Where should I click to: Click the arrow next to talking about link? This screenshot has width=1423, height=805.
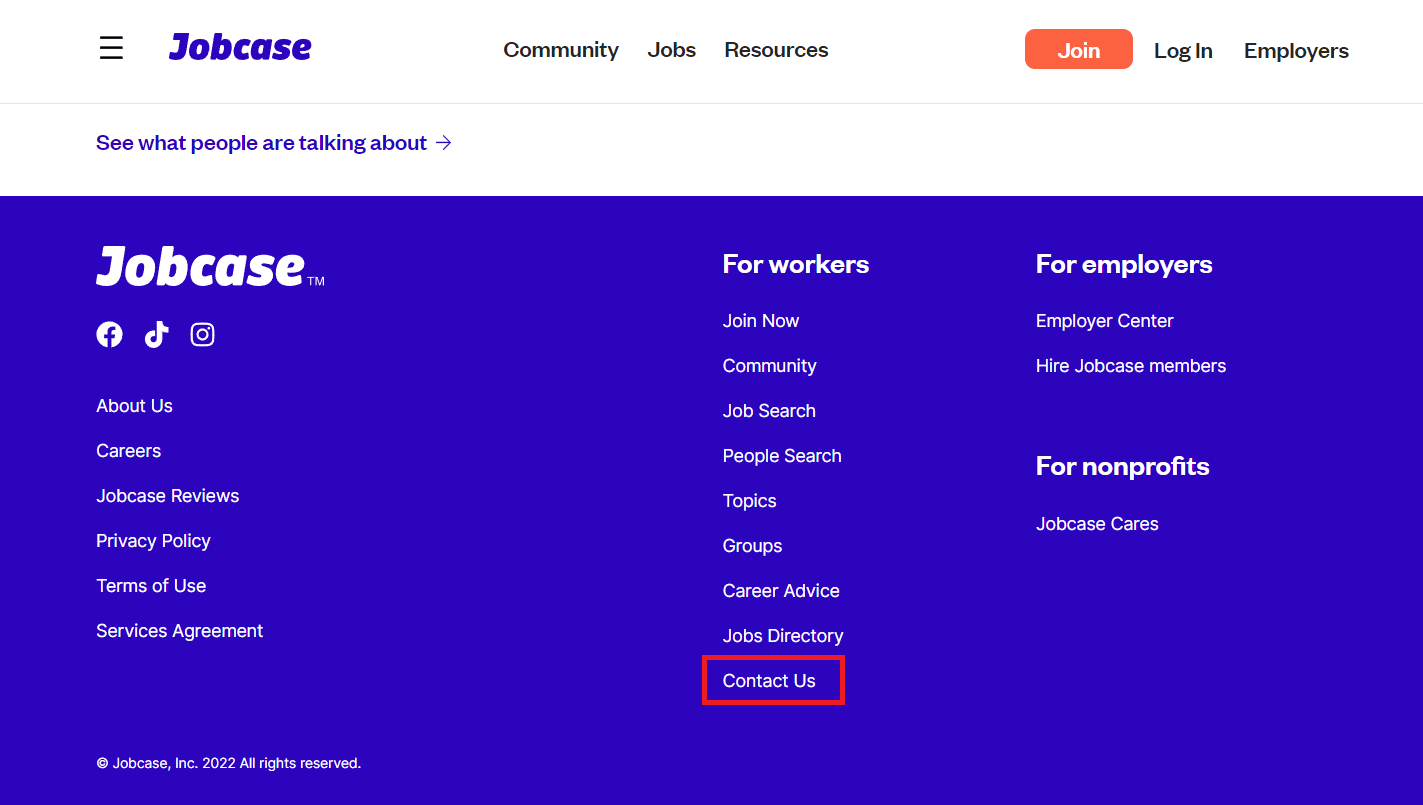coord(444,143)
